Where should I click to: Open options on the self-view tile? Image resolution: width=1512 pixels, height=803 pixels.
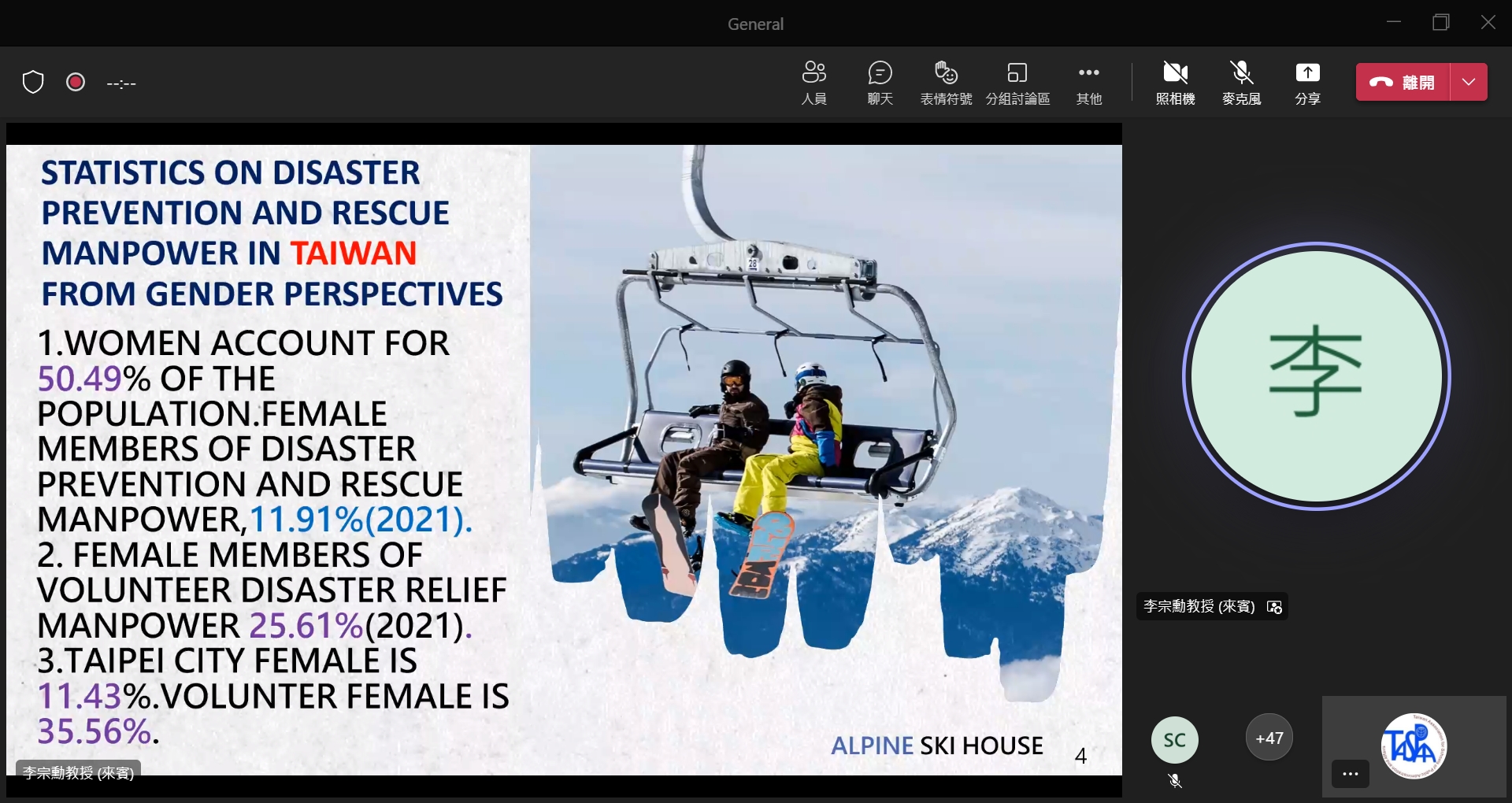pos(1350,774)
